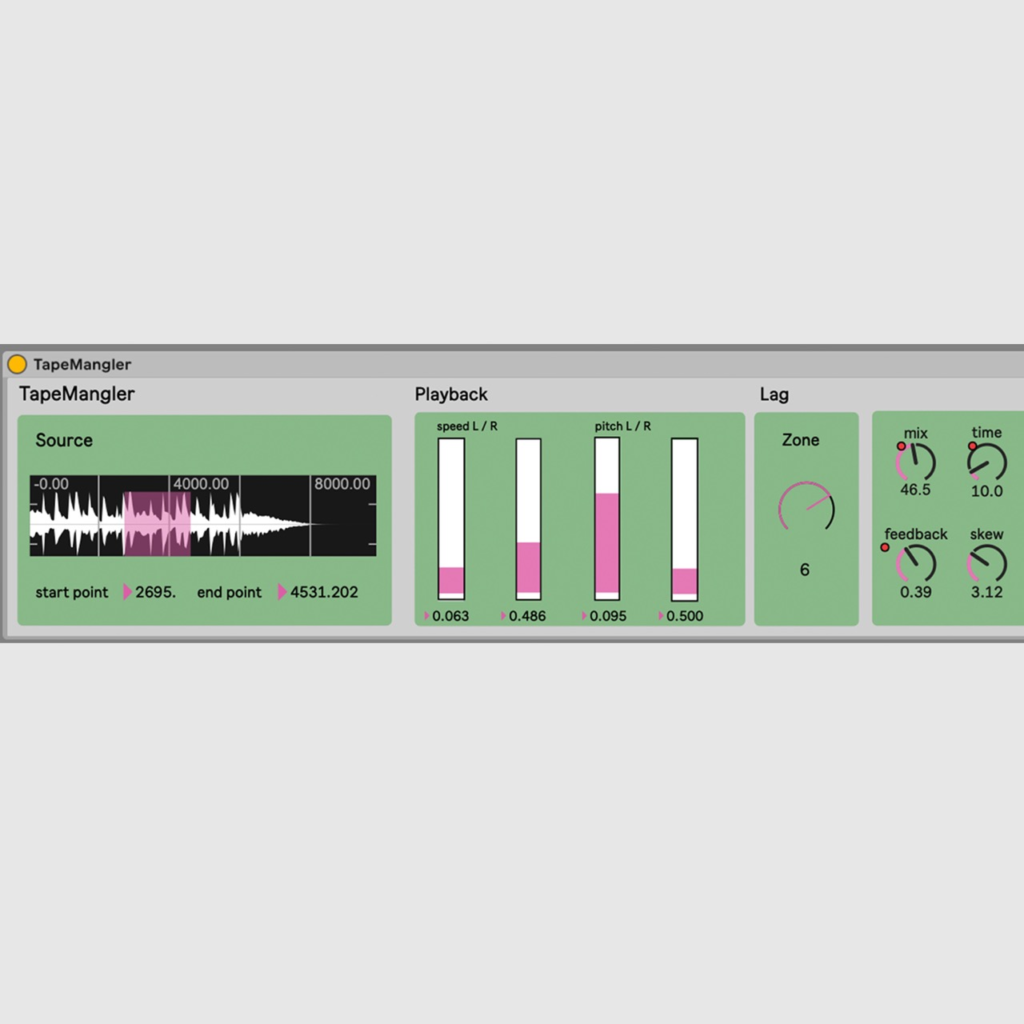Click the 0.486 speed R number box

tap(527, 616)
